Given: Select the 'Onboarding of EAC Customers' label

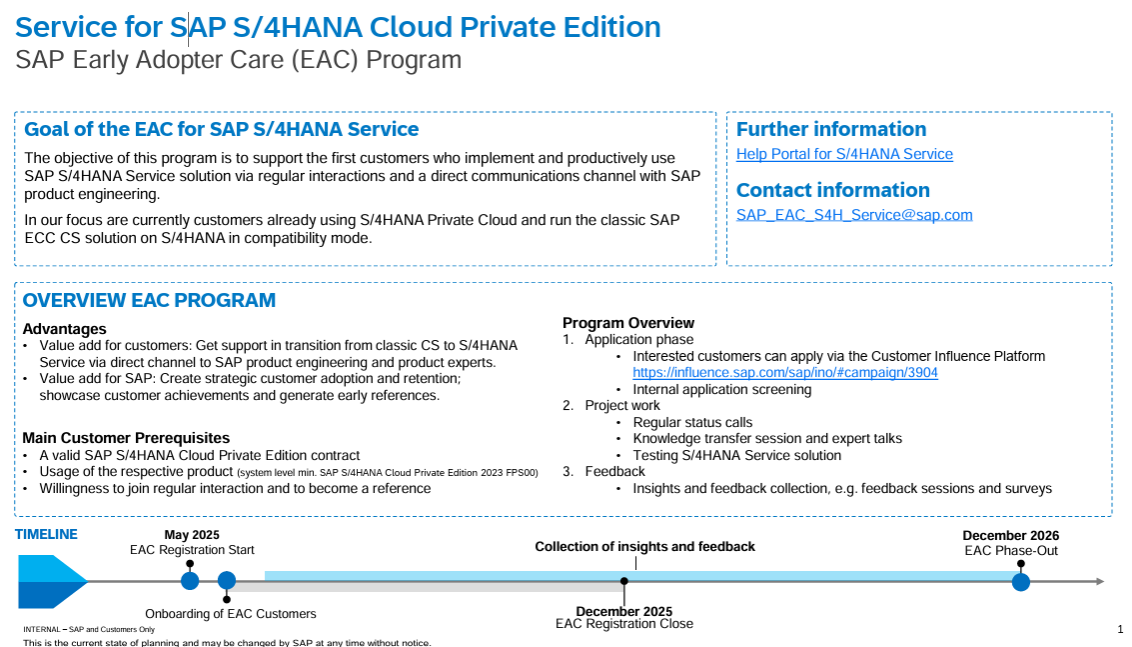Looking at the screenshot, I should (230, 614).
